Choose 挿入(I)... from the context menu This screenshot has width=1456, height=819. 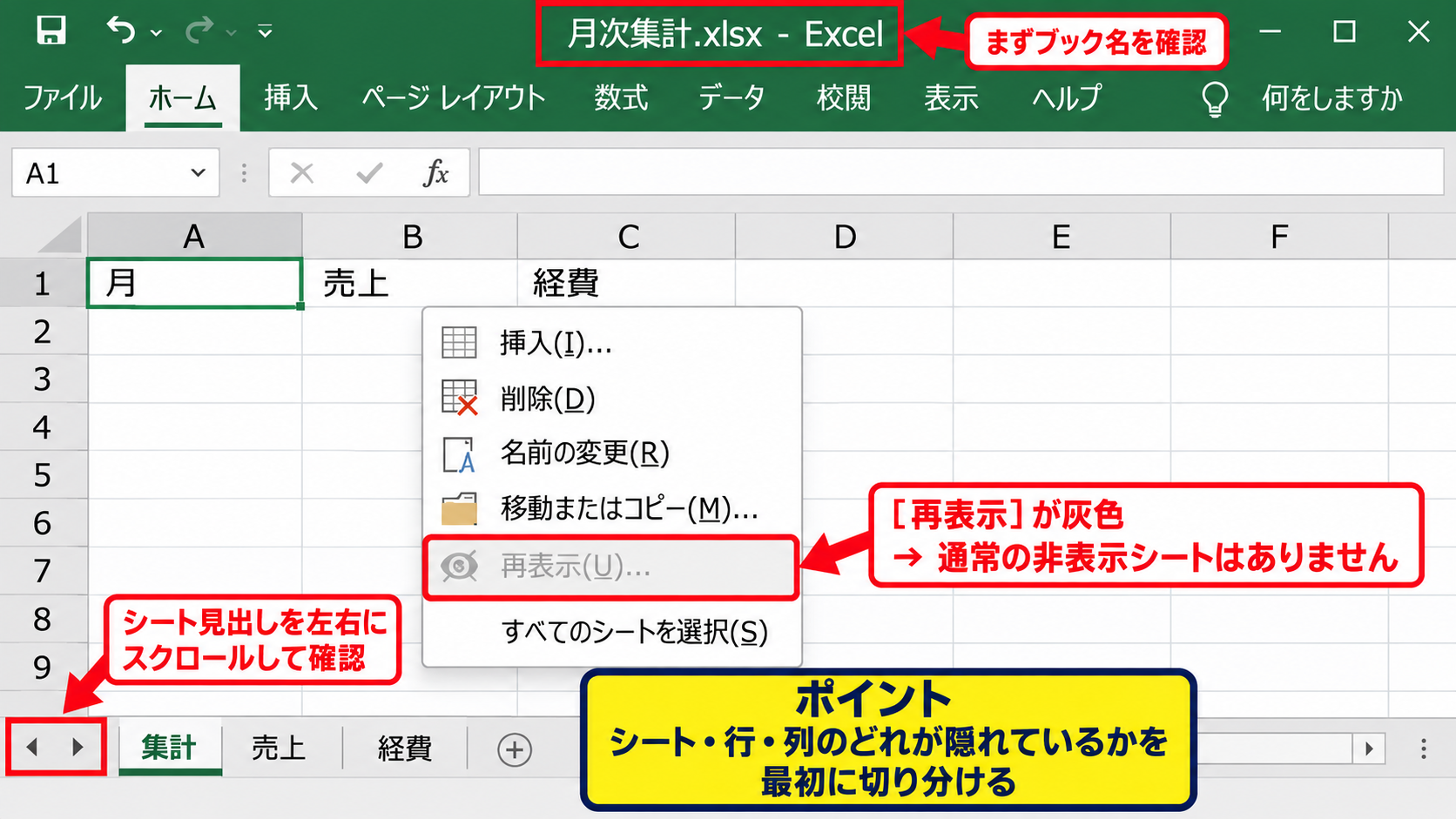[x=612, y=343]
